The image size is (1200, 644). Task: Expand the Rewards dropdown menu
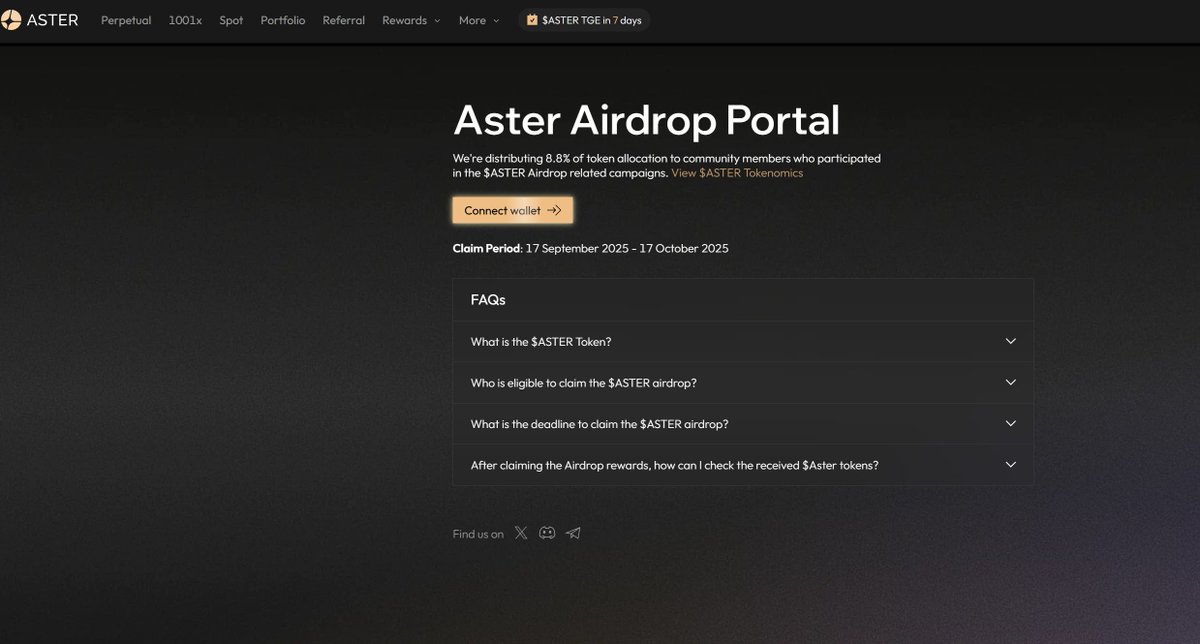click(x=411, y=20)
